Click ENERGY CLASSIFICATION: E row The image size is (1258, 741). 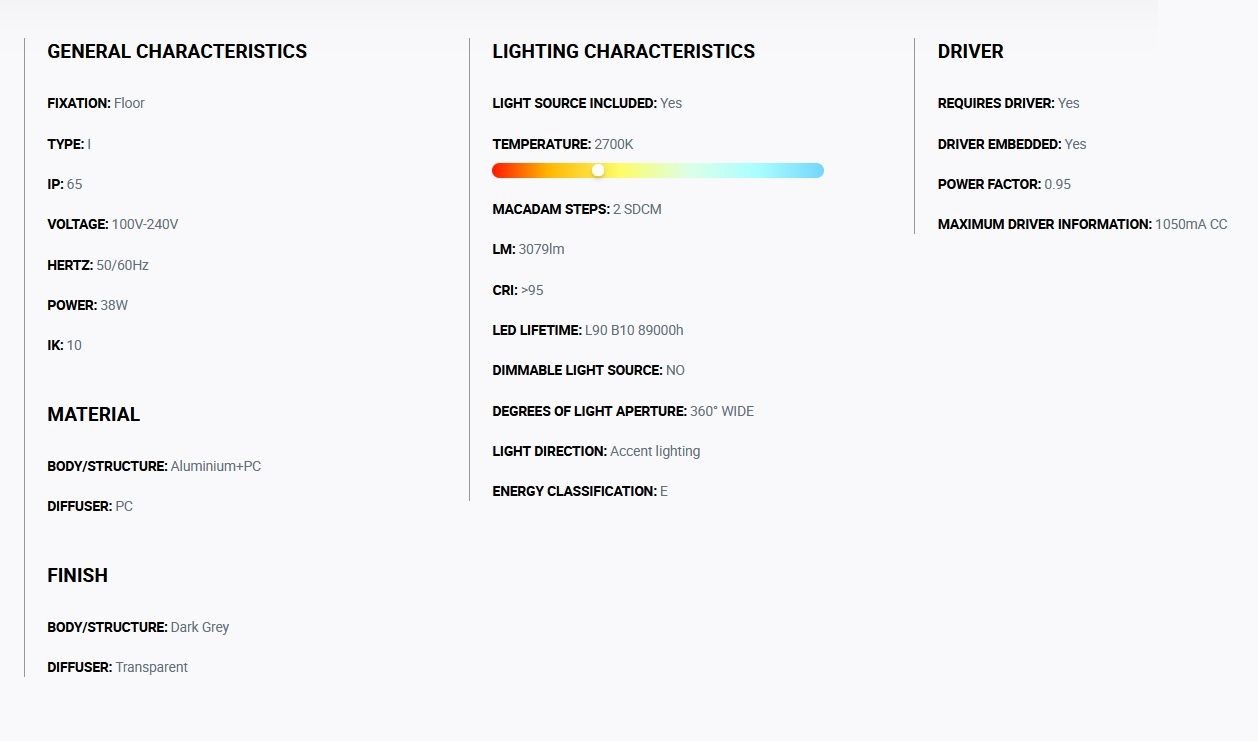tap(580, 491)
